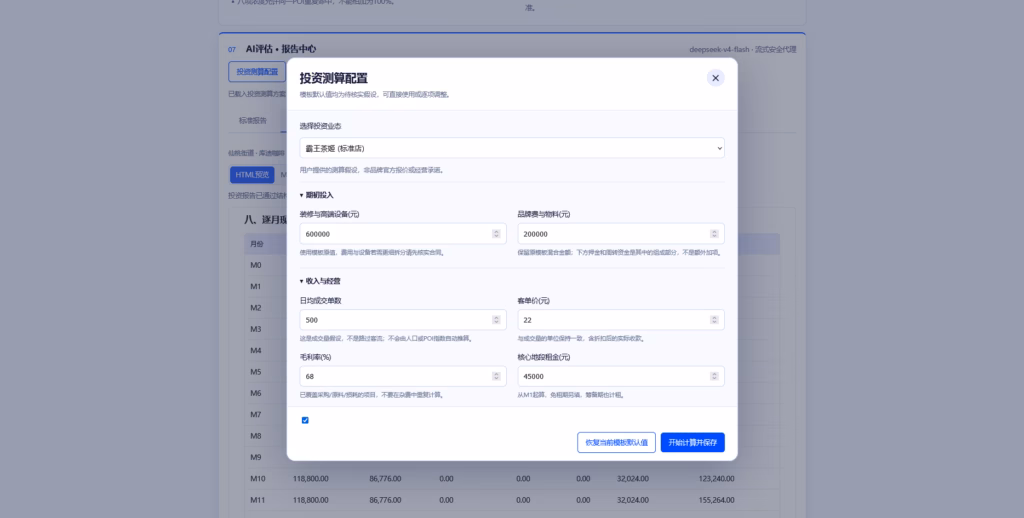Adjust the 客单价 spinner arrows
Screen dimensions: 1024x518
[714, 320]
